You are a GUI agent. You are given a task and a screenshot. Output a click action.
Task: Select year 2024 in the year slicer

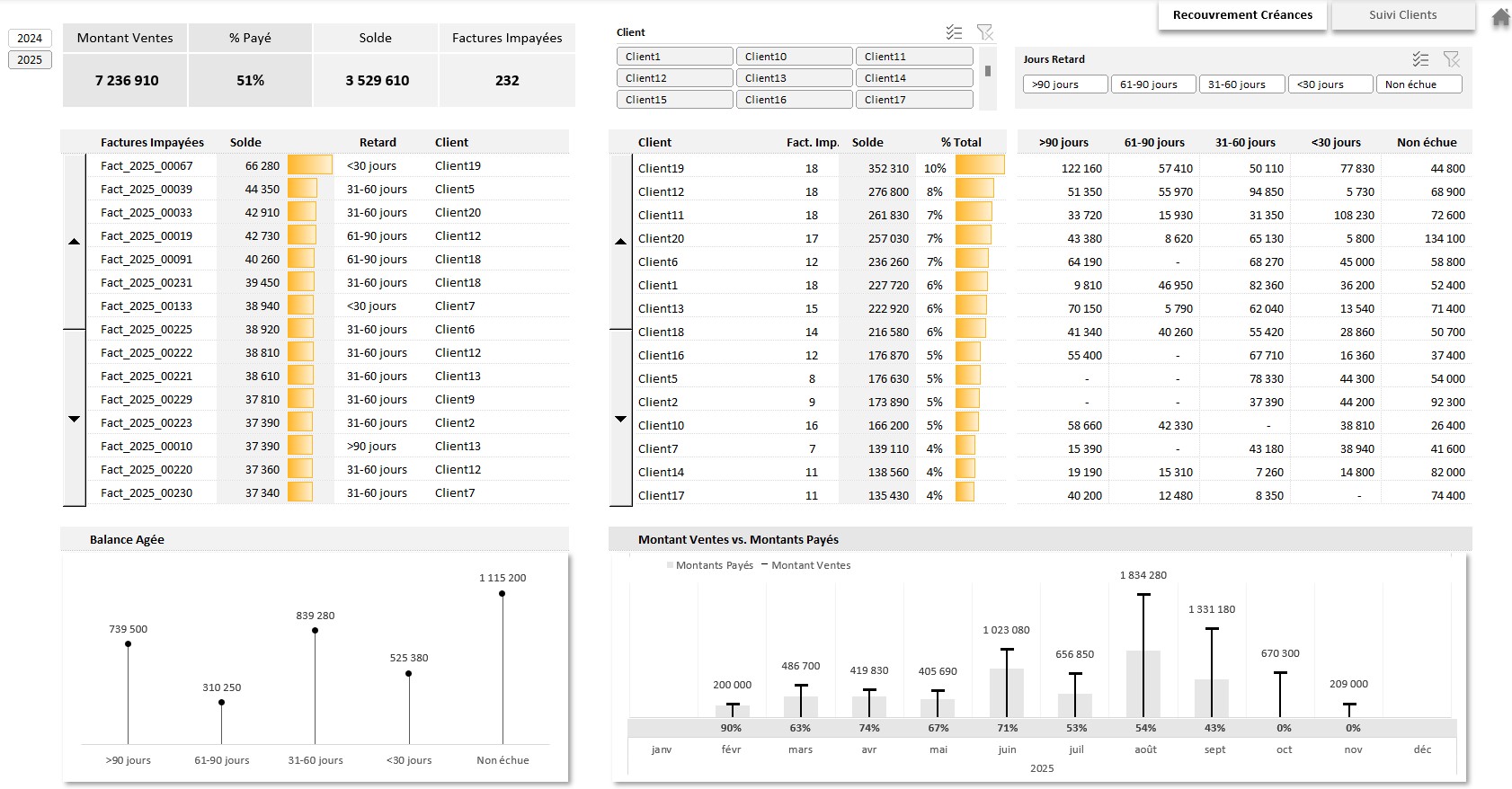[30, 38]
